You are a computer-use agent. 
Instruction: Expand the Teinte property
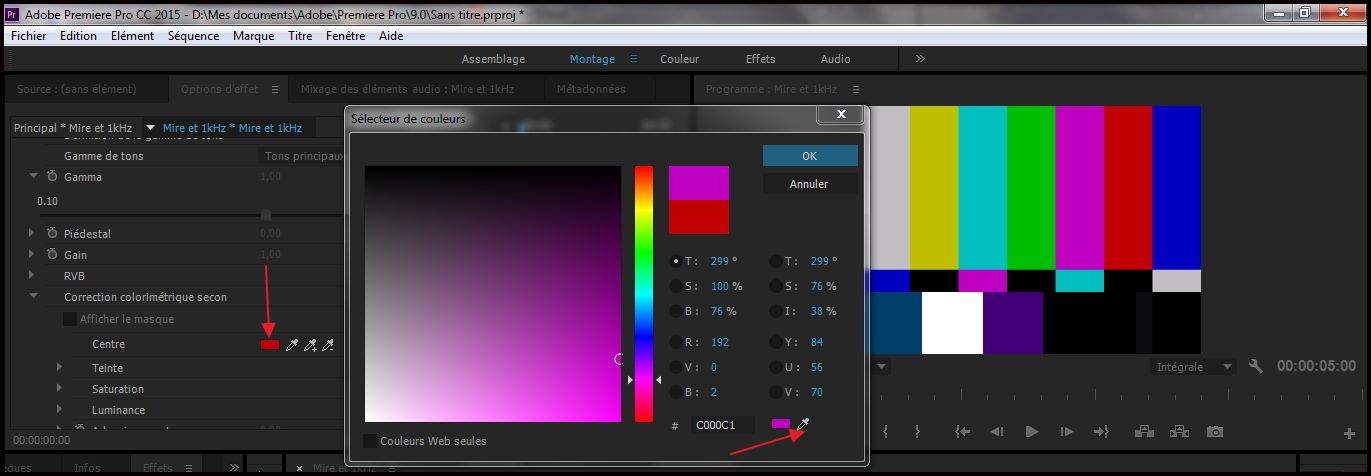[x=59, y=368]
